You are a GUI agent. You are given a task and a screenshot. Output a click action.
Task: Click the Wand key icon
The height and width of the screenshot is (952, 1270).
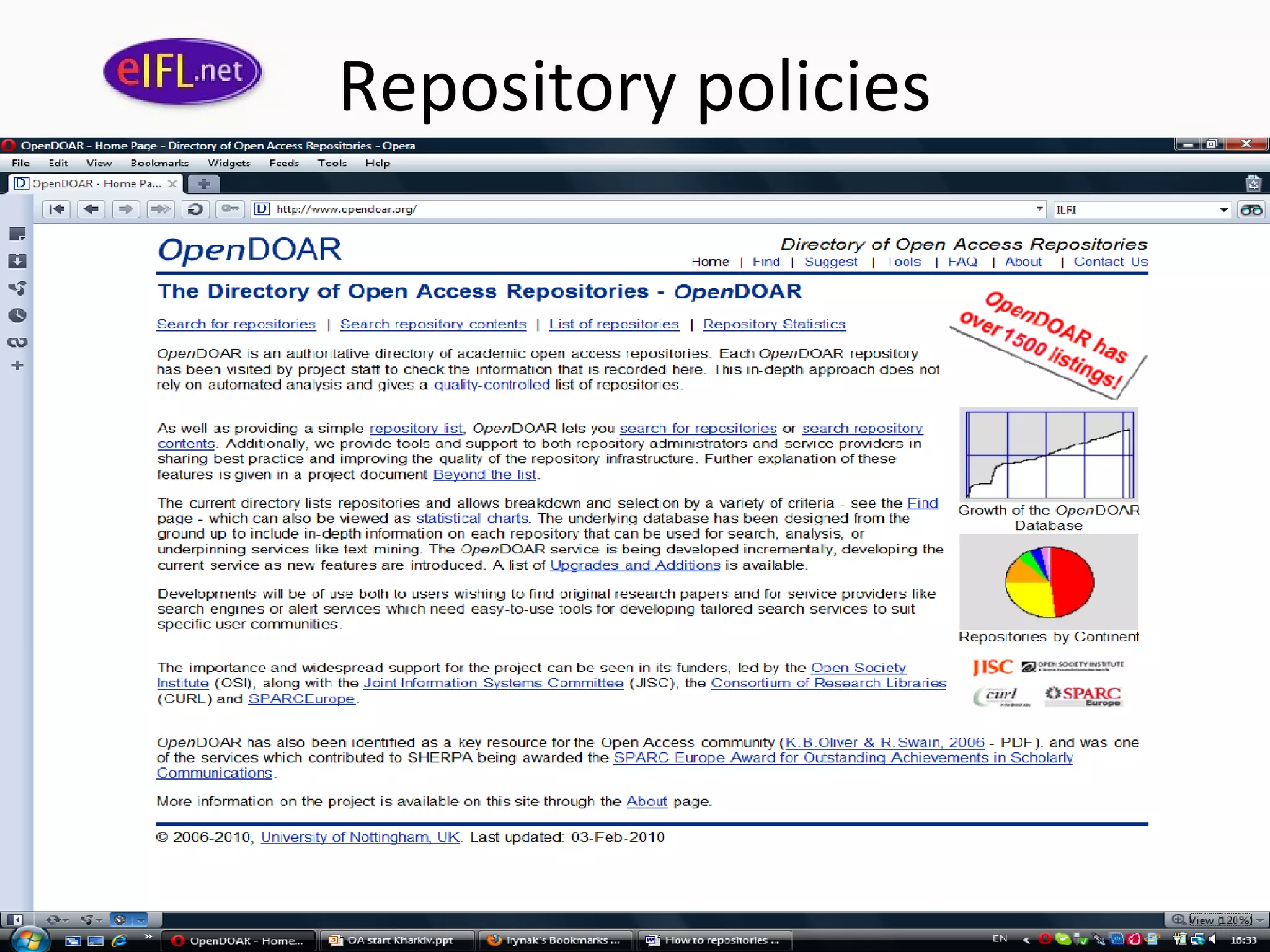pos(230,209)
